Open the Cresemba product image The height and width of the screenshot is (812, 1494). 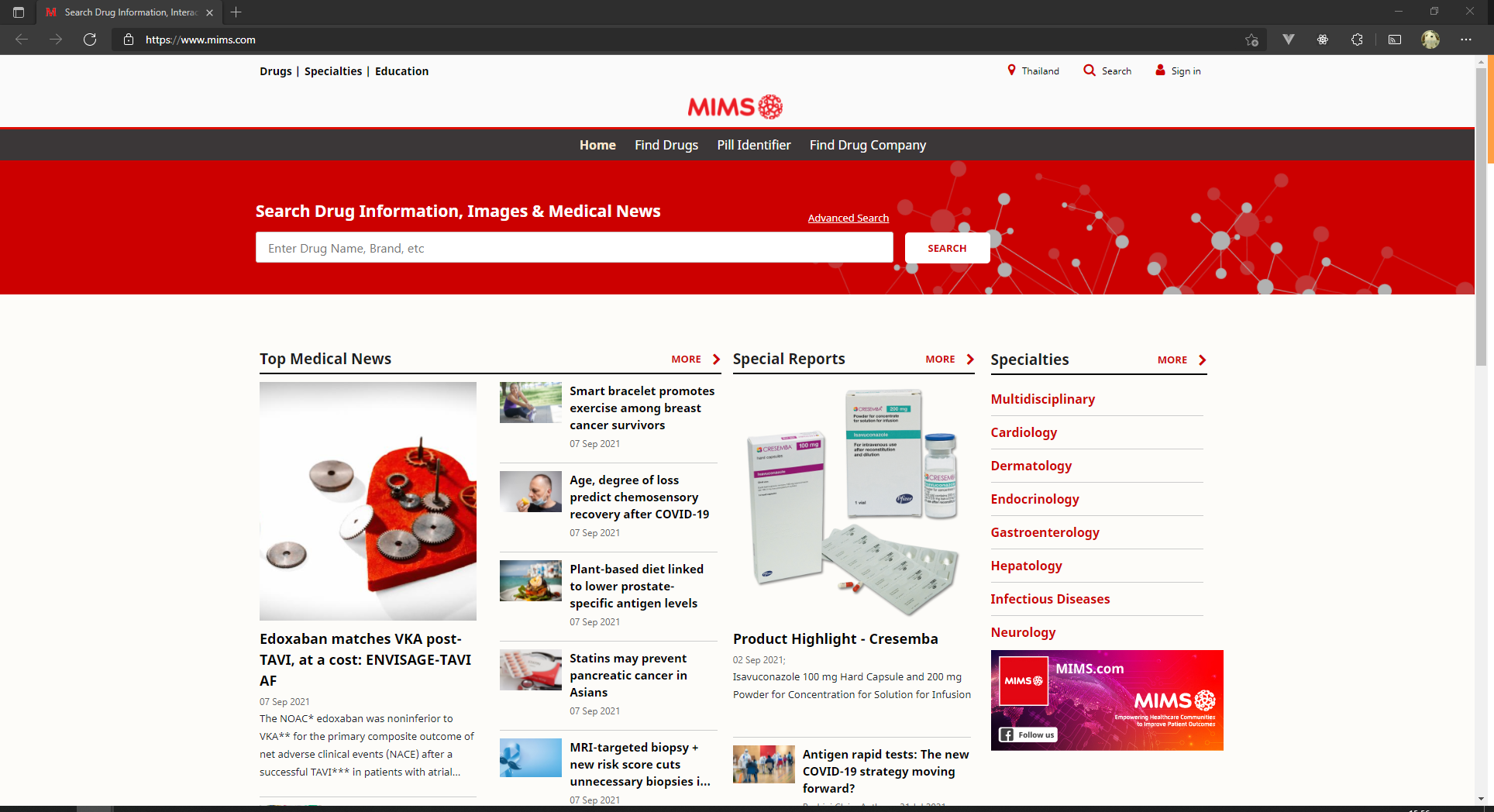pyautogui.click(x=852, y=502)
